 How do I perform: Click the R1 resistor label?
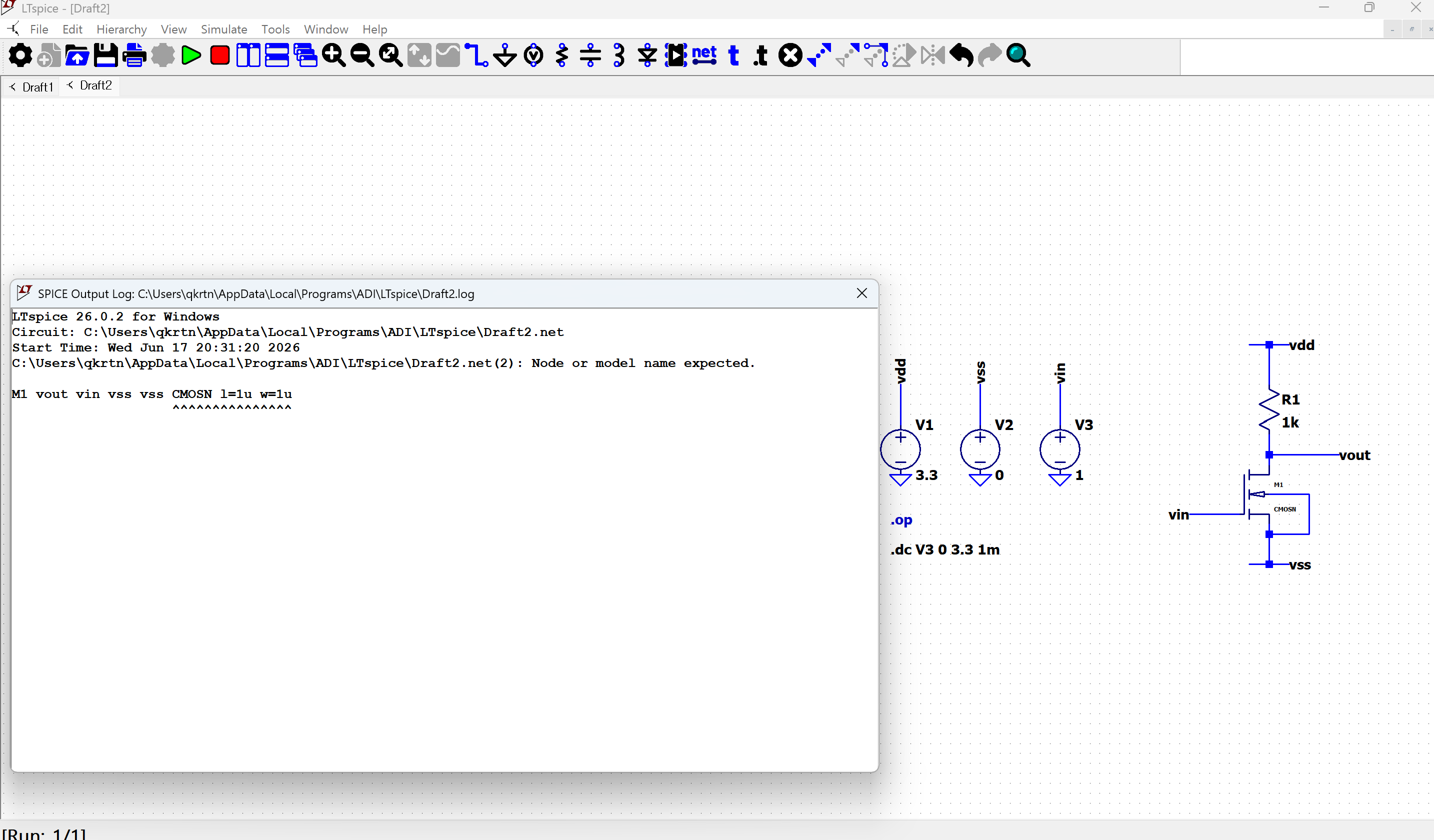(x=1290, y=399)
